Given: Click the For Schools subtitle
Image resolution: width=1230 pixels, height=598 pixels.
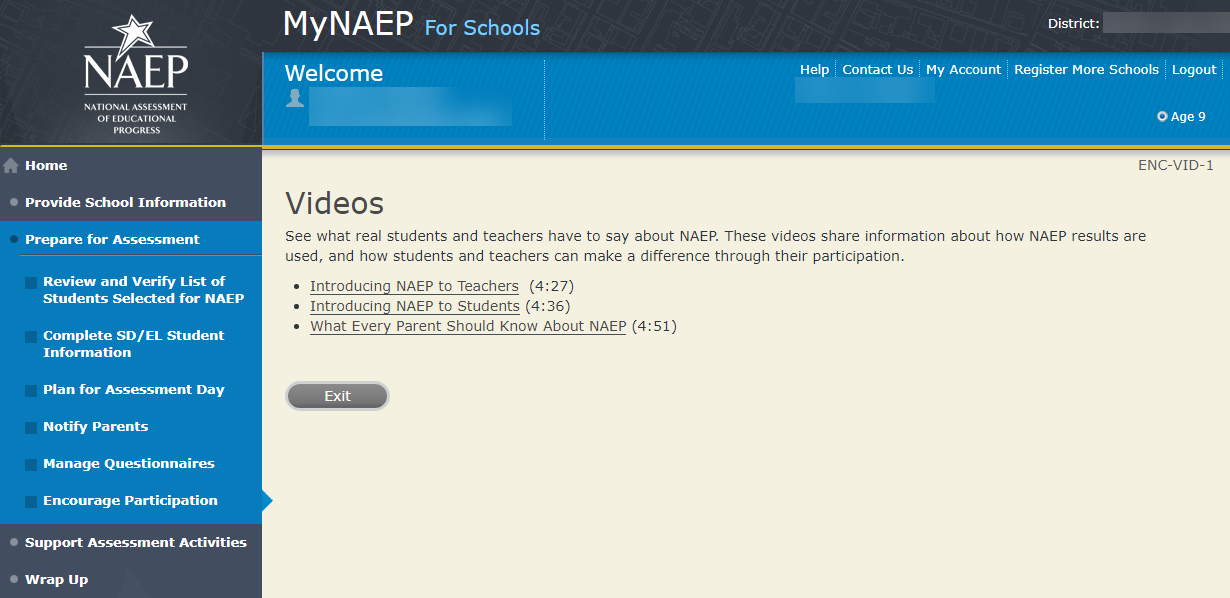Looking at the screenshot, I should (482, 28).
